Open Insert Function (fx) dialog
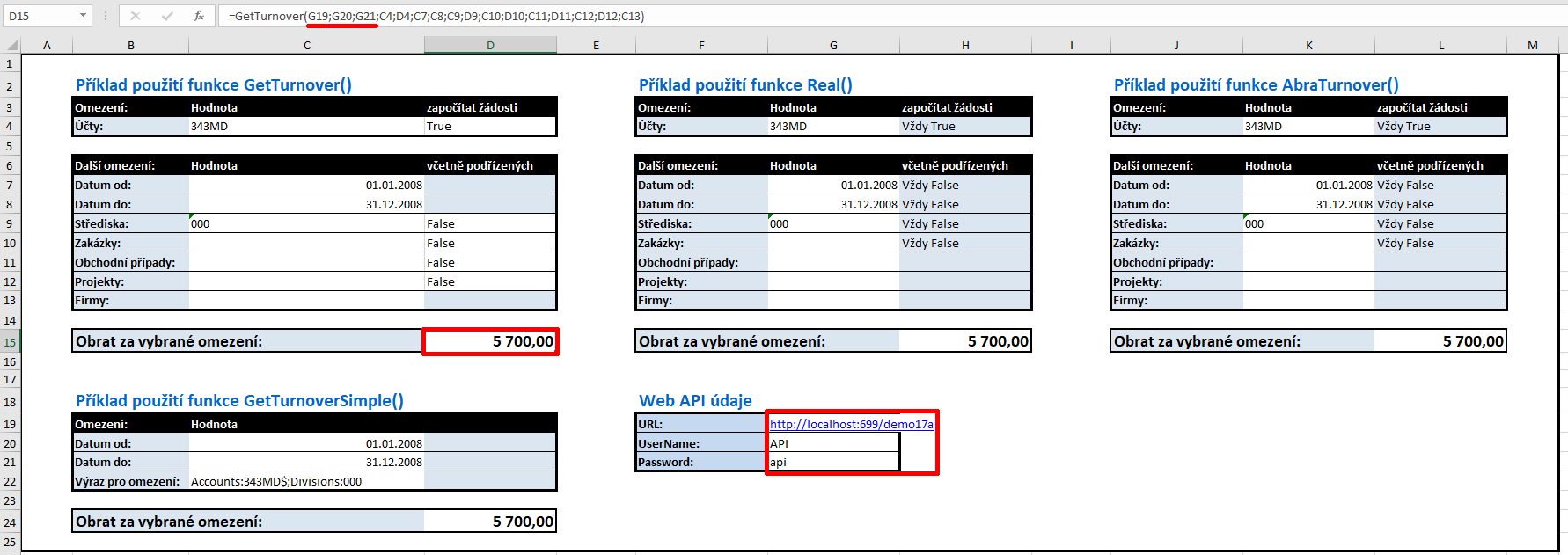 click(x=199, y=16)
